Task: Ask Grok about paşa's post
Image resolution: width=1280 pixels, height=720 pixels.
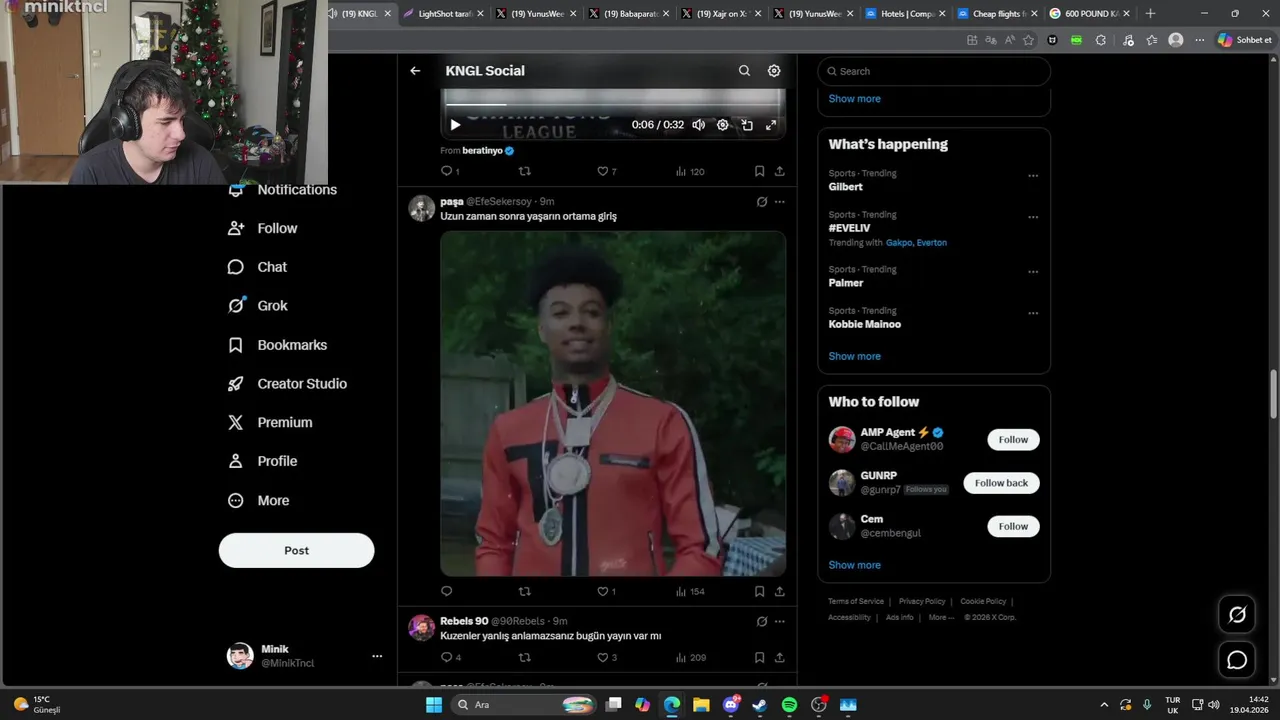Action: [x=761, y=202]
